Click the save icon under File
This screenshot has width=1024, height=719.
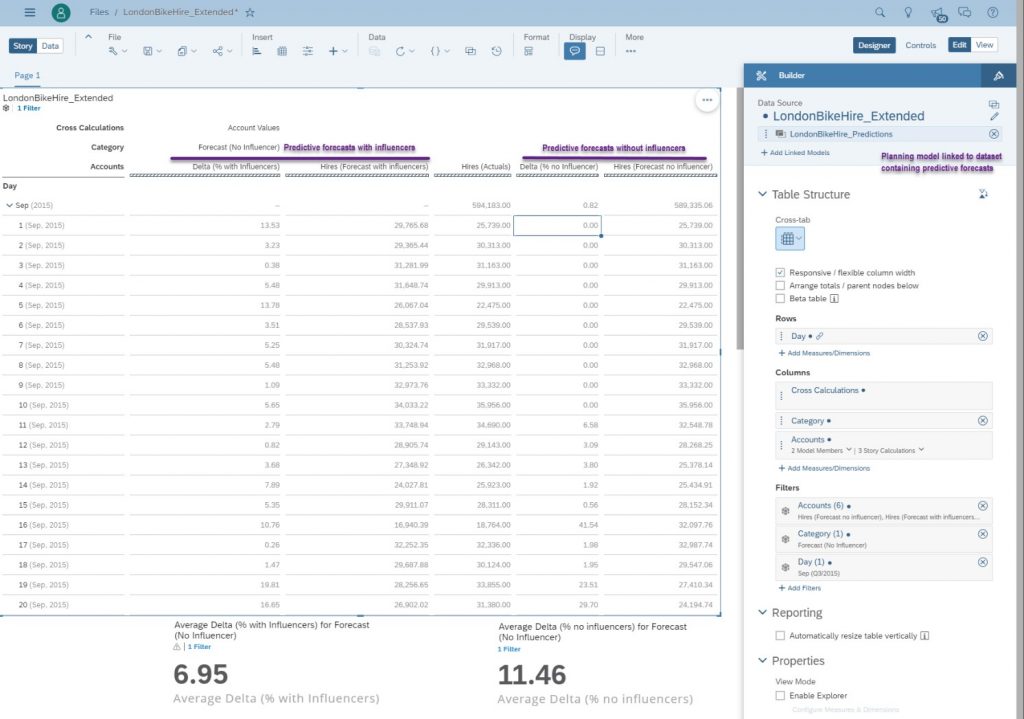(x=148, y=51)
